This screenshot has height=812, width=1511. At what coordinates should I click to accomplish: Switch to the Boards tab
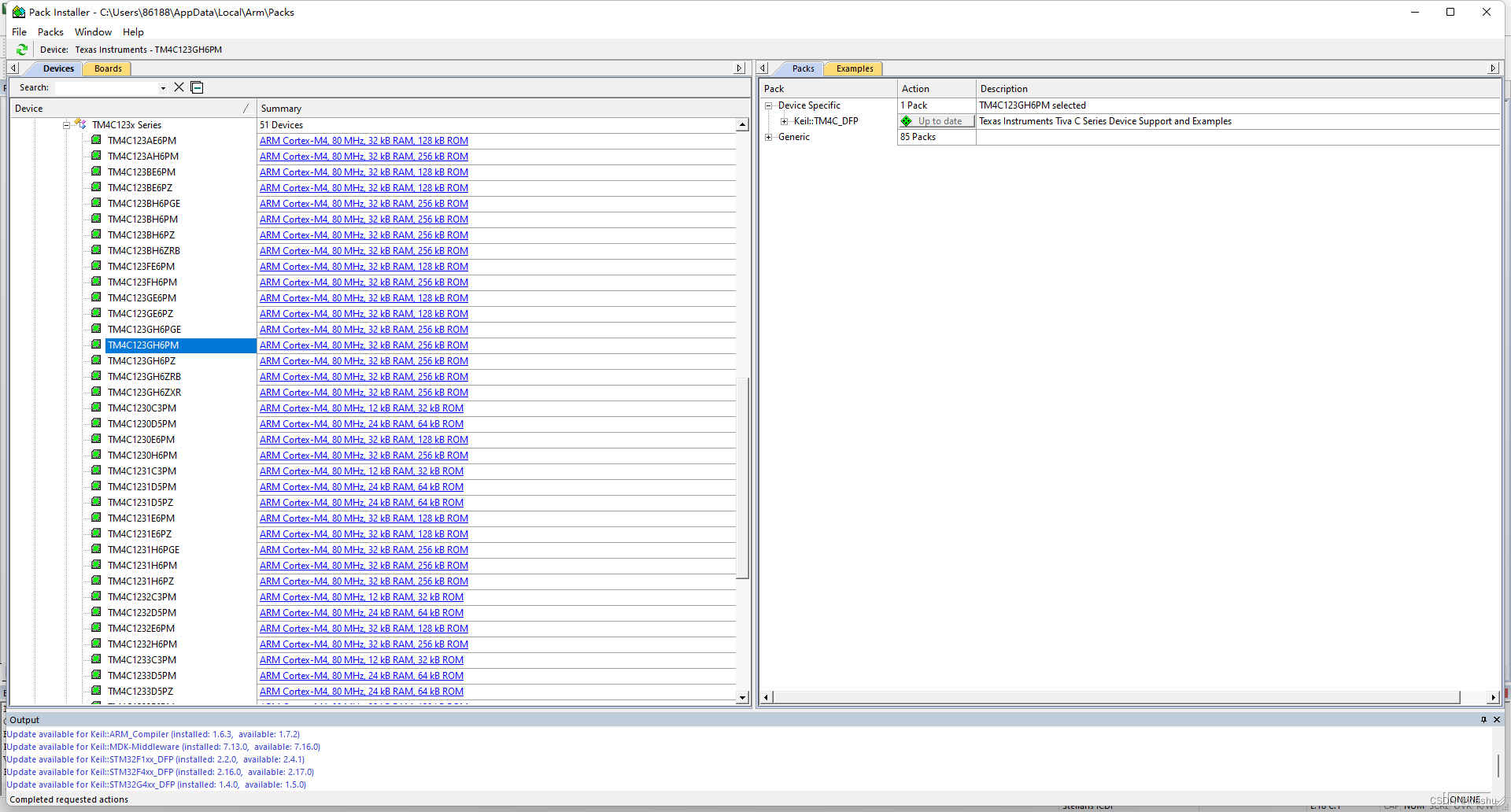pyautogui.click(x=106, y=68)
